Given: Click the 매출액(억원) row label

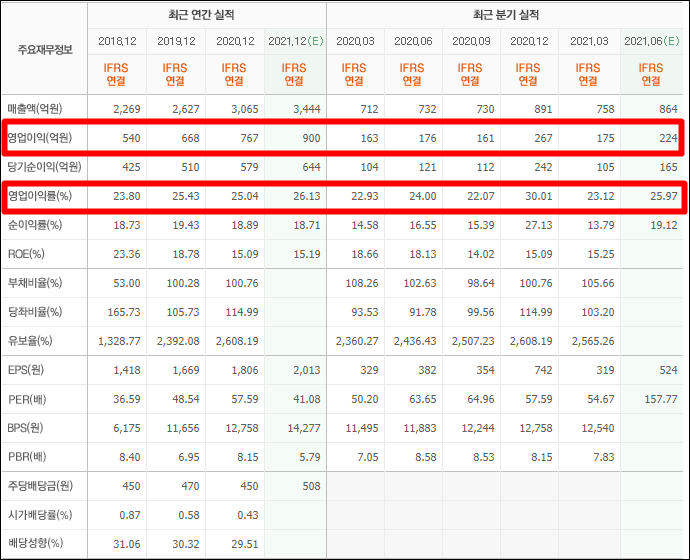Looking at the screenshot, I should click(x=35, y=109).
